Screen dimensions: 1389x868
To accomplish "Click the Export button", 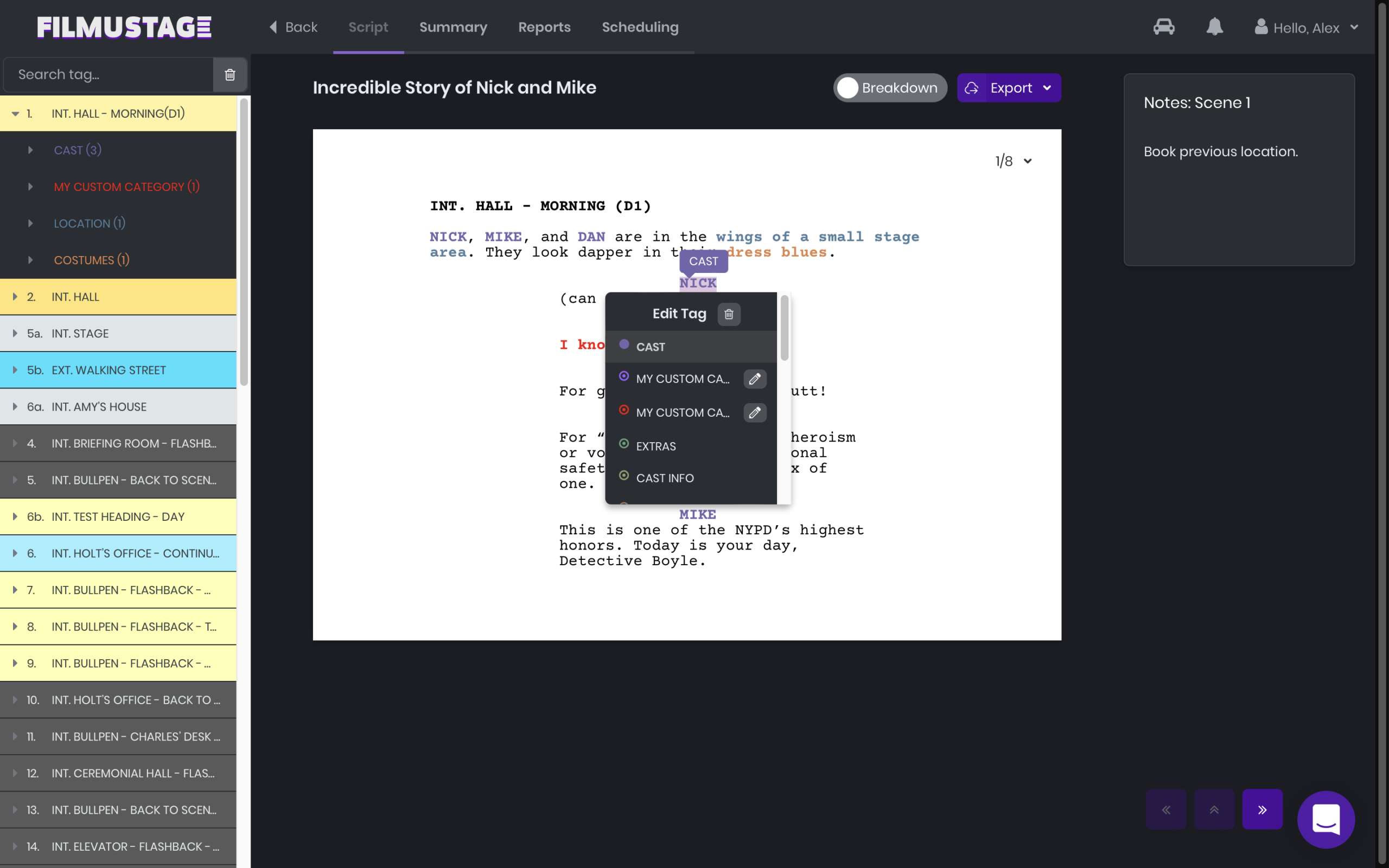I will point(1009,87).
